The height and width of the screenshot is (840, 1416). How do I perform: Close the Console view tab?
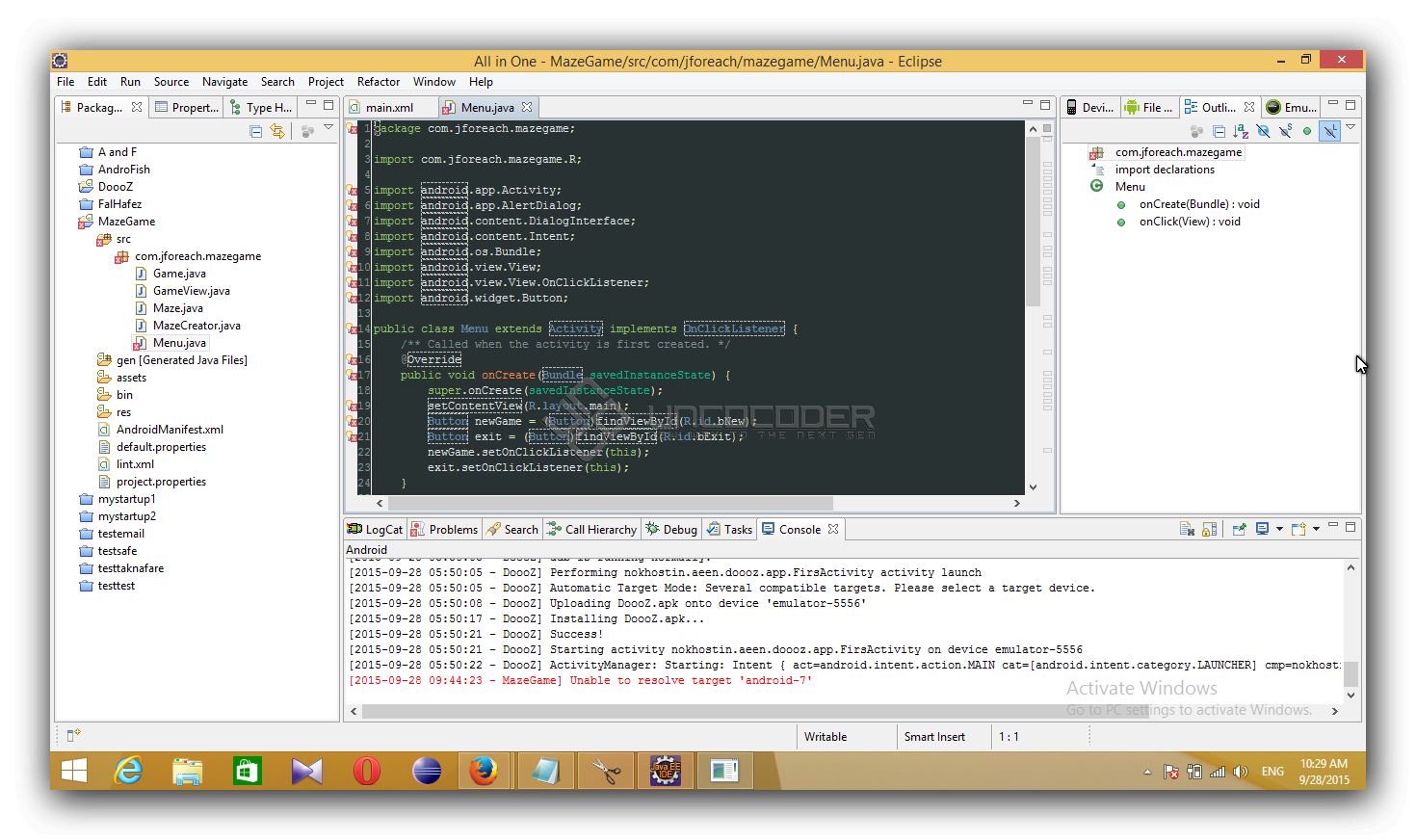pos(833,529)
